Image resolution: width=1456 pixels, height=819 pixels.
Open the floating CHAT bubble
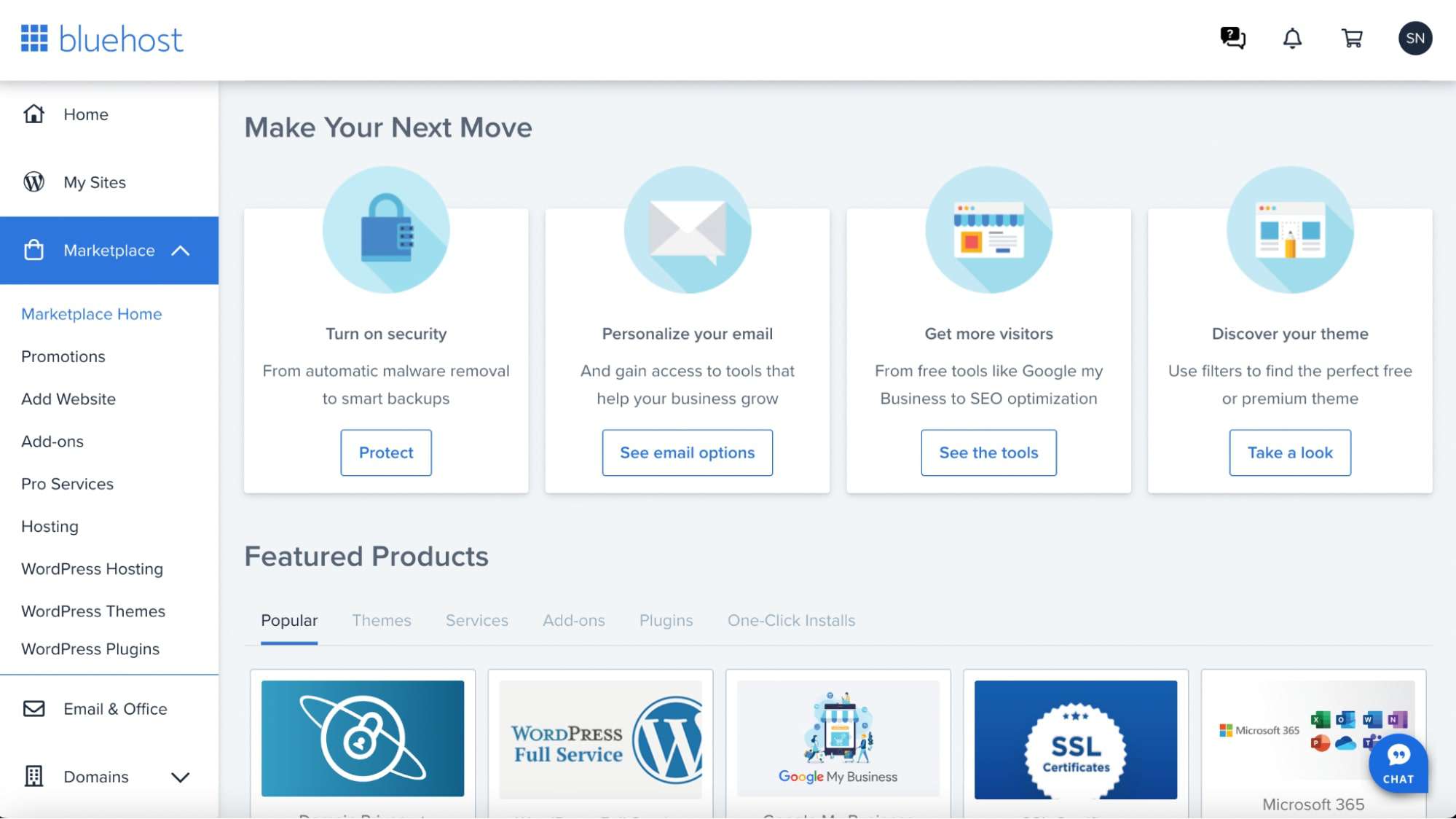coord(1398,763)
